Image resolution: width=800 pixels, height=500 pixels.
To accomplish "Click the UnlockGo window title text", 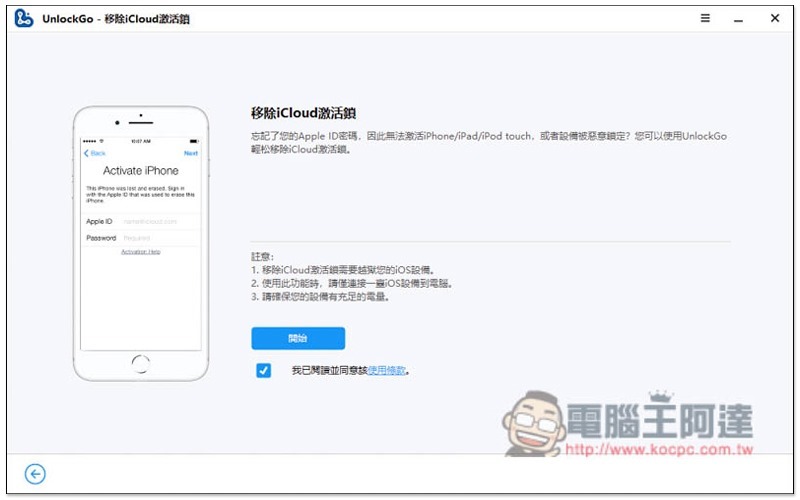I will tap(116, 19).
